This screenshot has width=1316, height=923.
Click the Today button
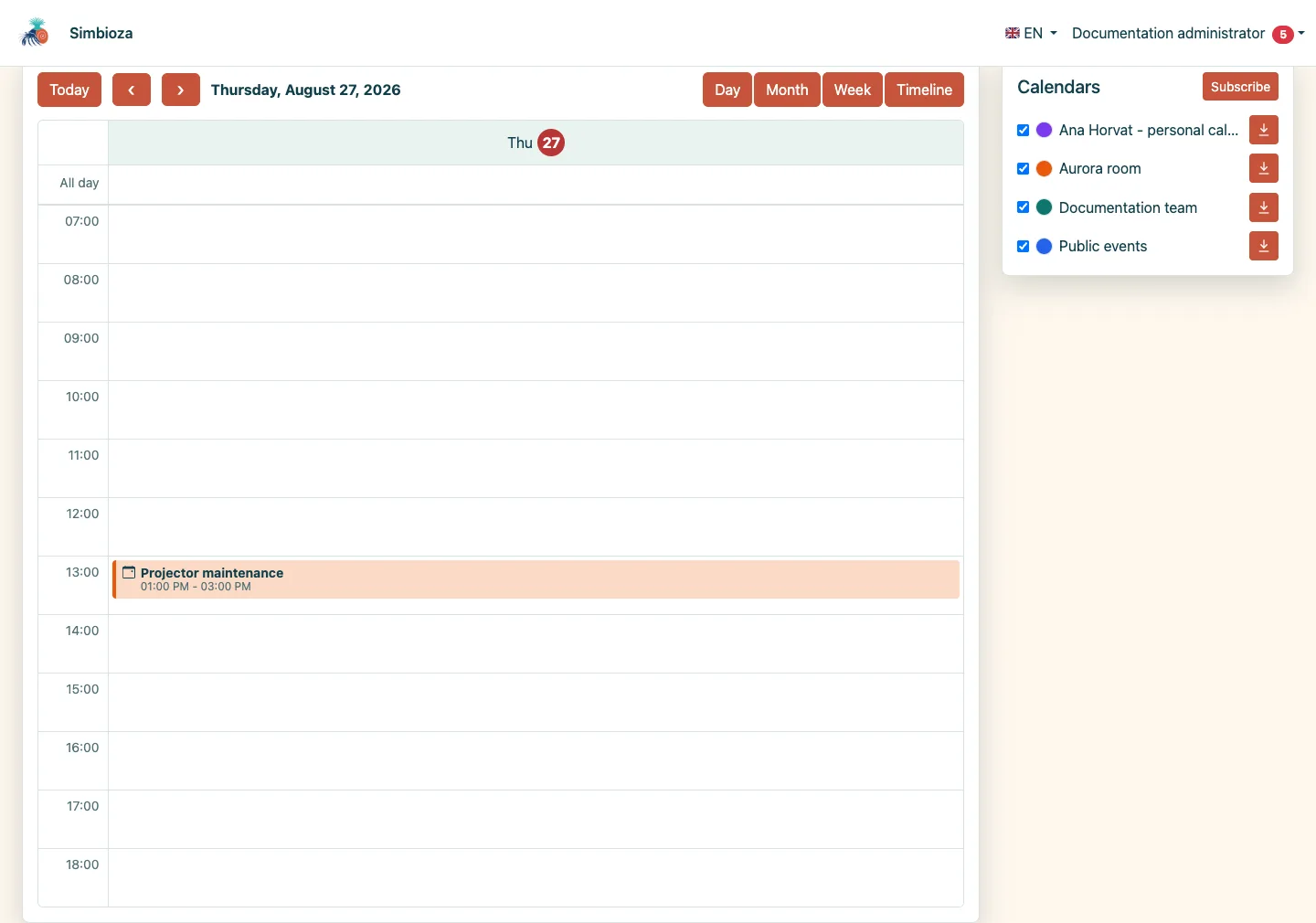click(x=69, y=90)
